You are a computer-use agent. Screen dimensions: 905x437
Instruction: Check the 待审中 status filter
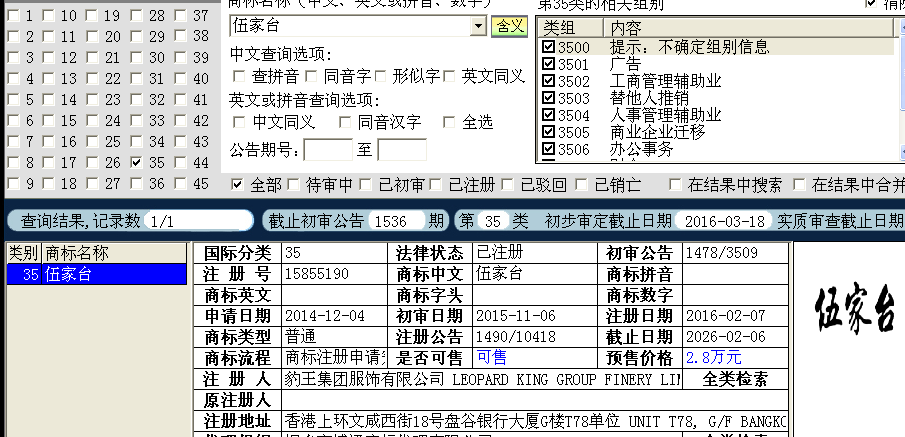tap(293, 185)
